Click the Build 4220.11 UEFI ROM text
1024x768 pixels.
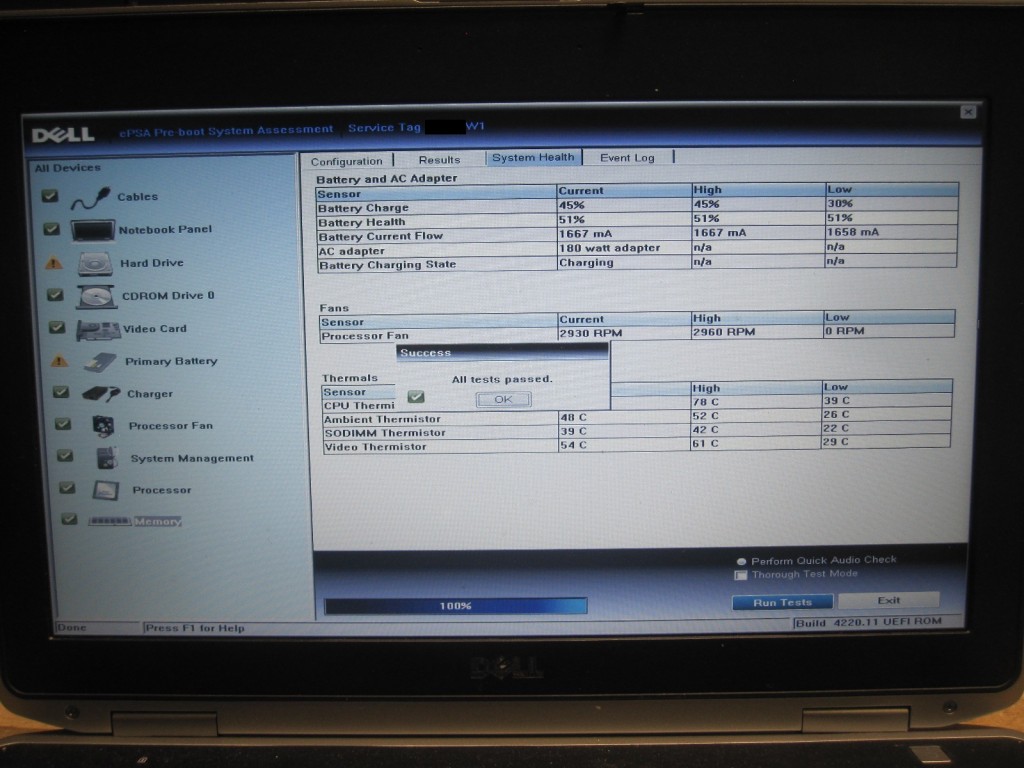click(x=869, y=622)
